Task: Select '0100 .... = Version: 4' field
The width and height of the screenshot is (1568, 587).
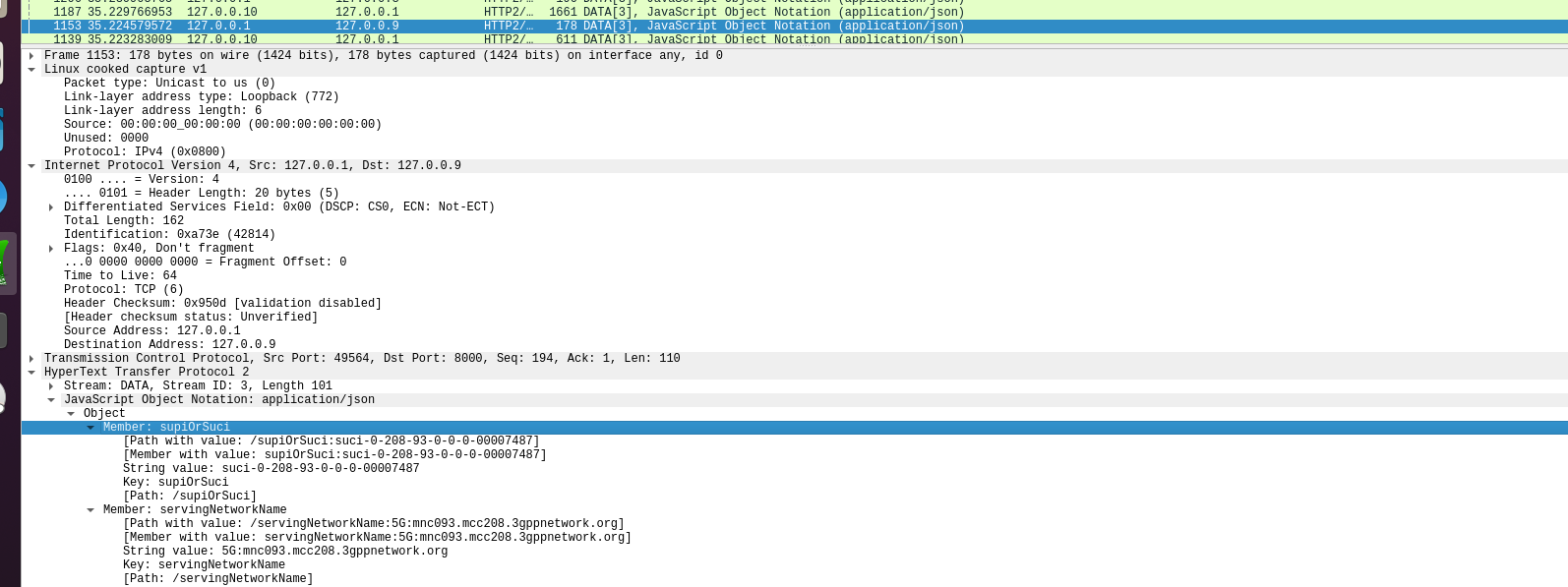Action: click(142, 180)
